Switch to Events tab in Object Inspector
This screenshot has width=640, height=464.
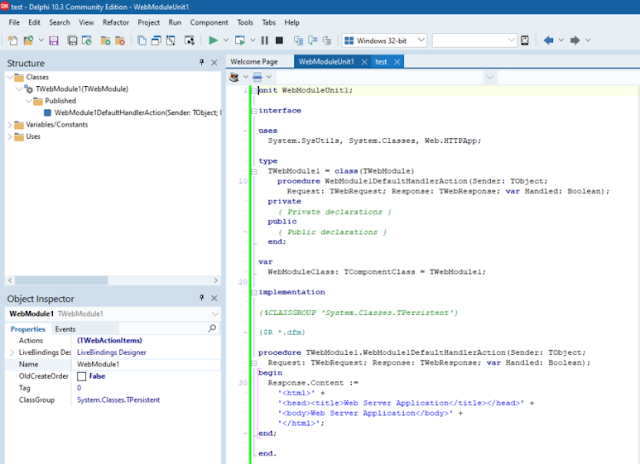(65, 329)
